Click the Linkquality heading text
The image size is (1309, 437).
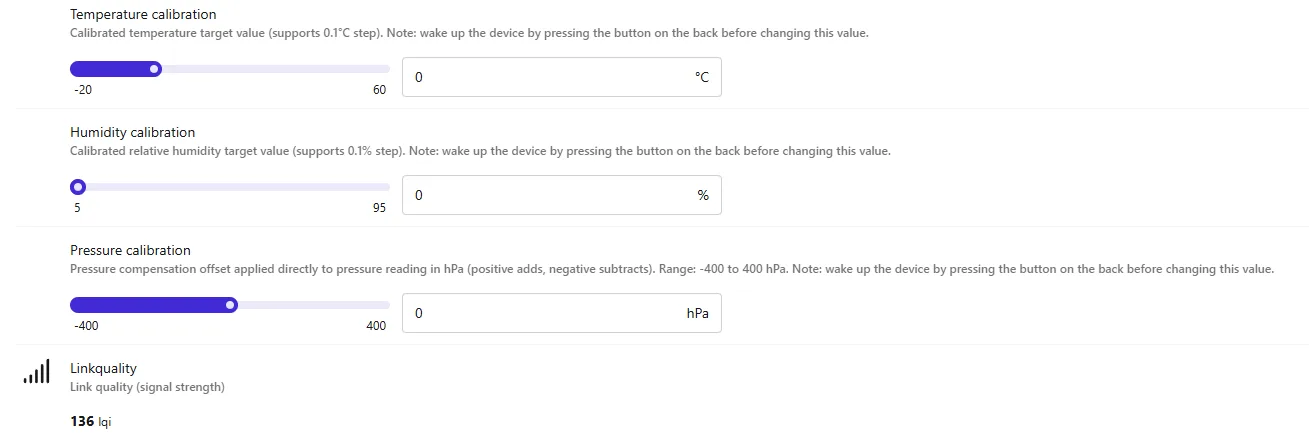pos(103,368)
